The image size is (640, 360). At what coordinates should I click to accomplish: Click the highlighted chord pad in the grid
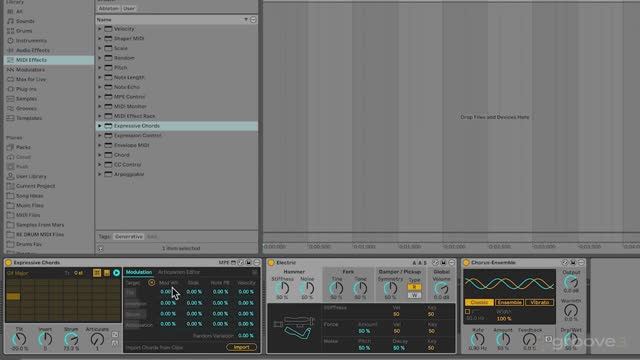click(13, 297)
